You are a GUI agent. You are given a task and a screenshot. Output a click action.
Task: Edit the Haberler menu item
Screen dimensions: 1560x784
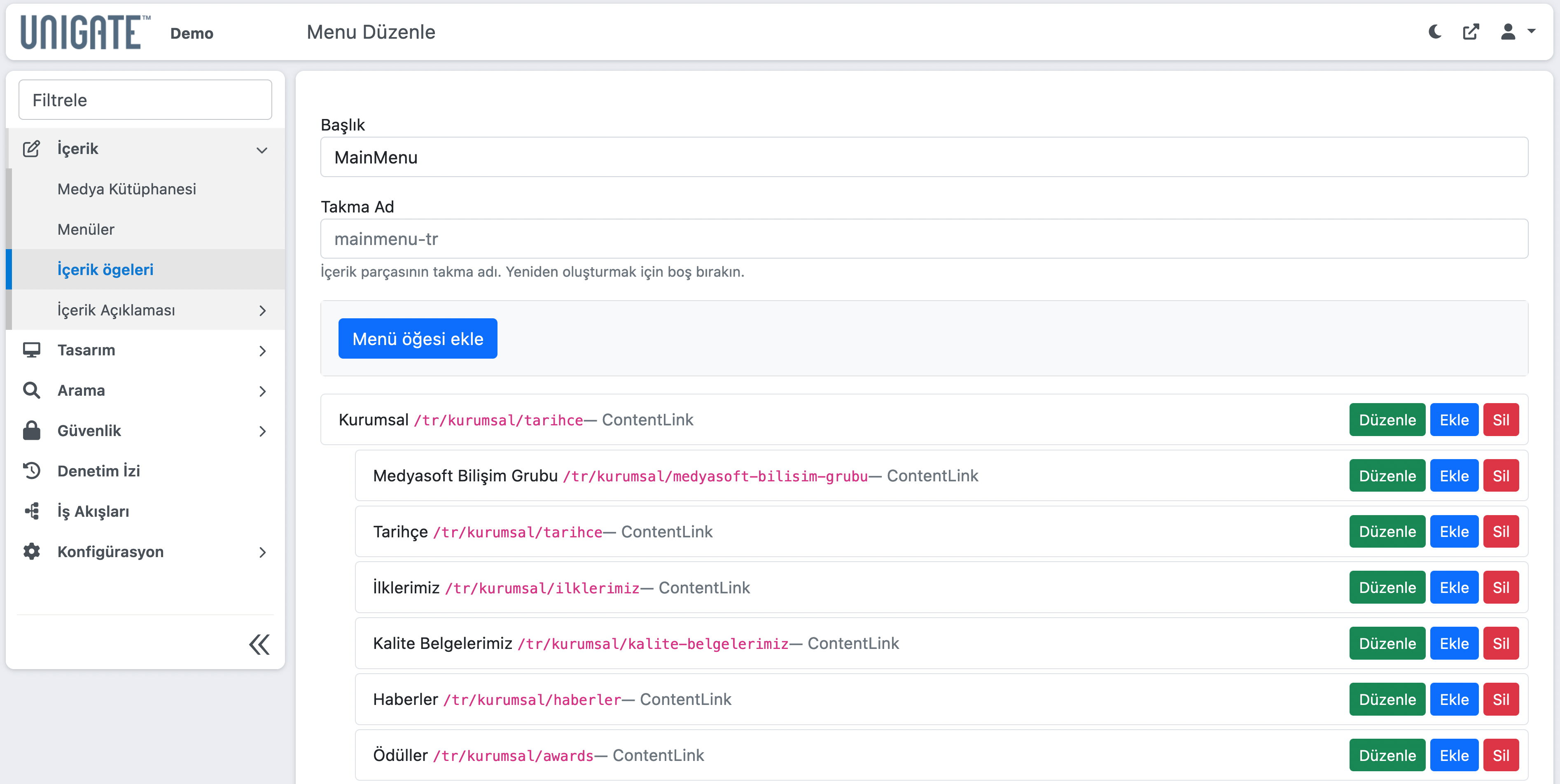tap(1387, 700)
